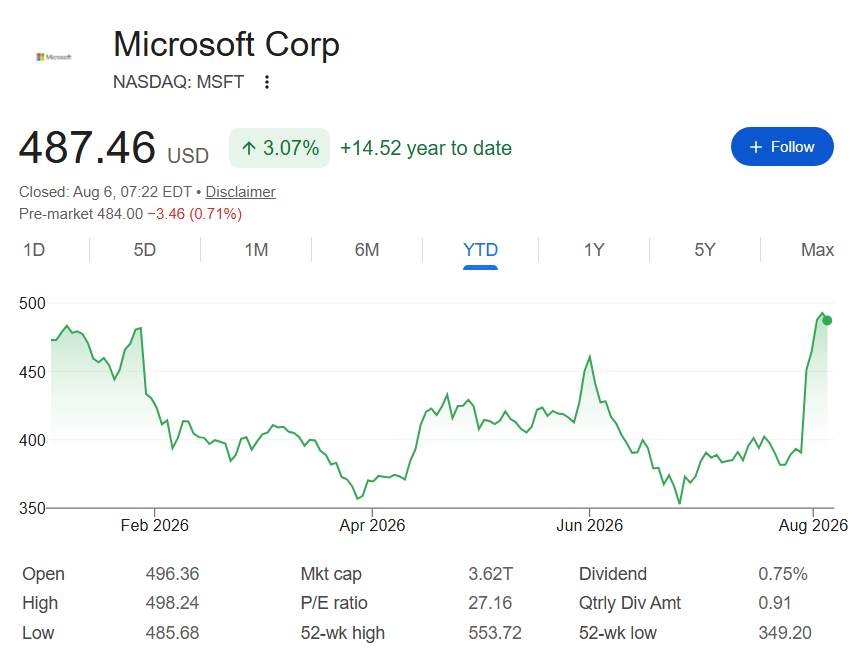
Task: Click the 52-wk high value 553.72
Action: (x=495, y=633)
